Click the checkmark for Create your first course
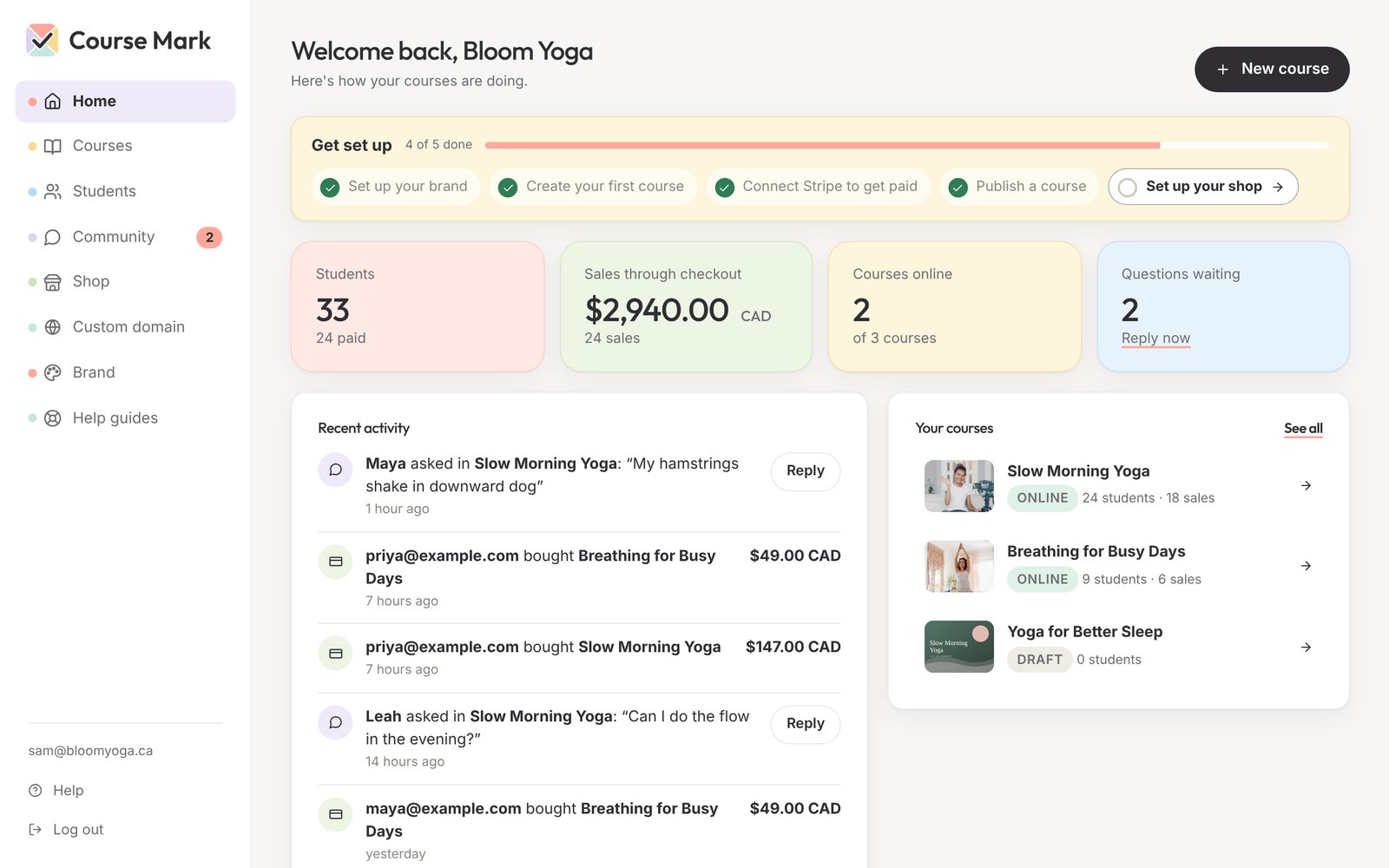 (x=508, y=187)
